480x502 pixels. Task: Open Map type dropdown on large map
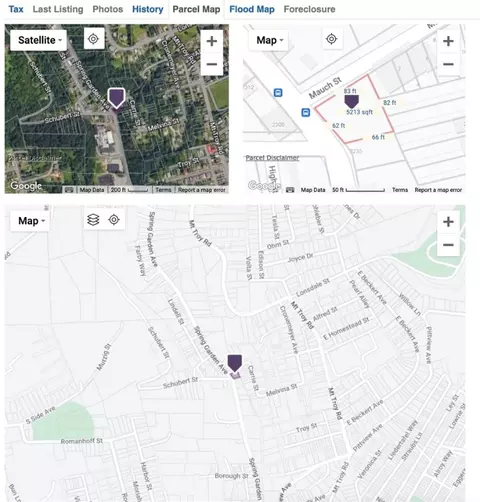[x=30, y=221]
